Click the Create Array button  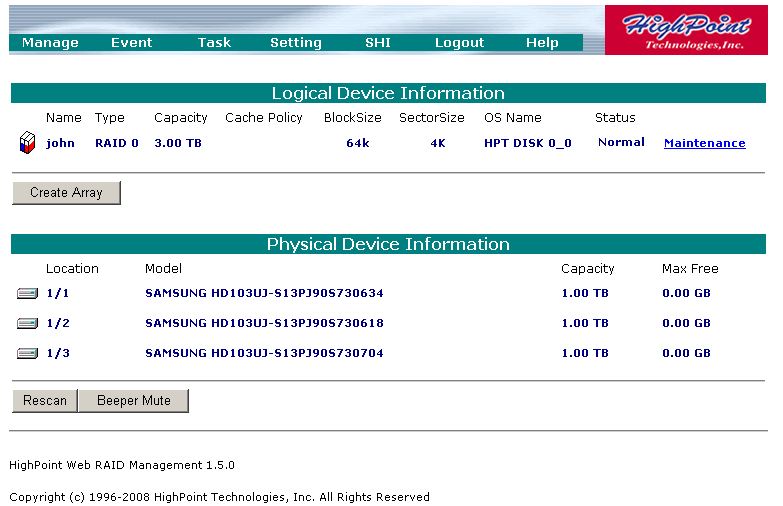coord(66,192)
